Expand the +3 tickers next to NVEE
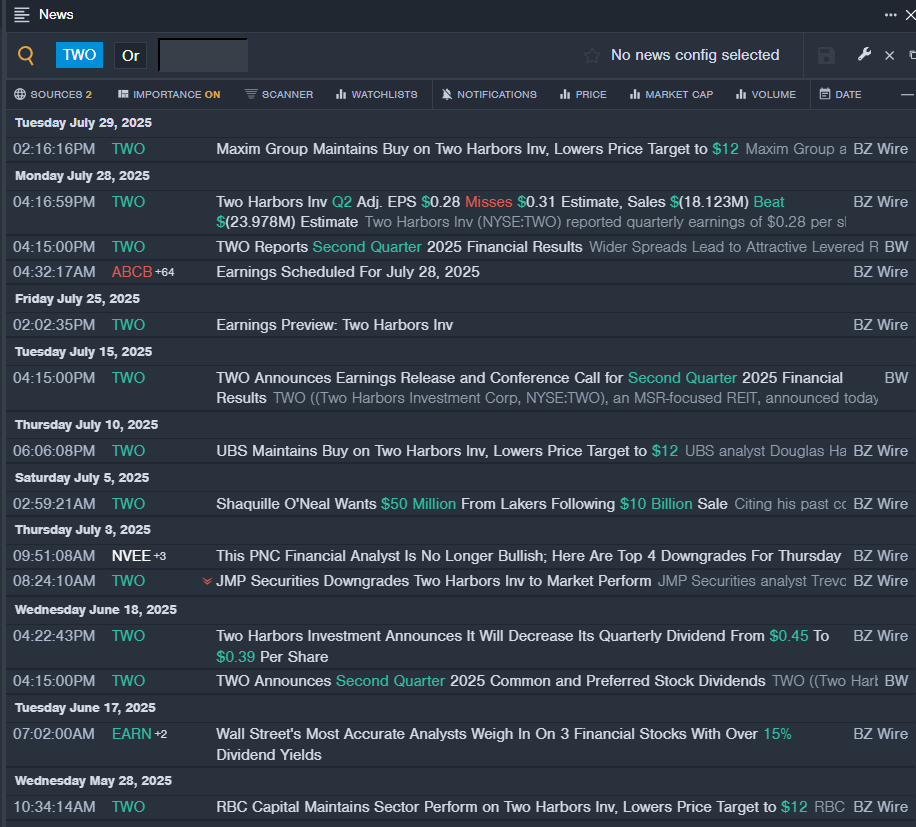916x827 pixels. pyautogui.click(x=159, y=556)
